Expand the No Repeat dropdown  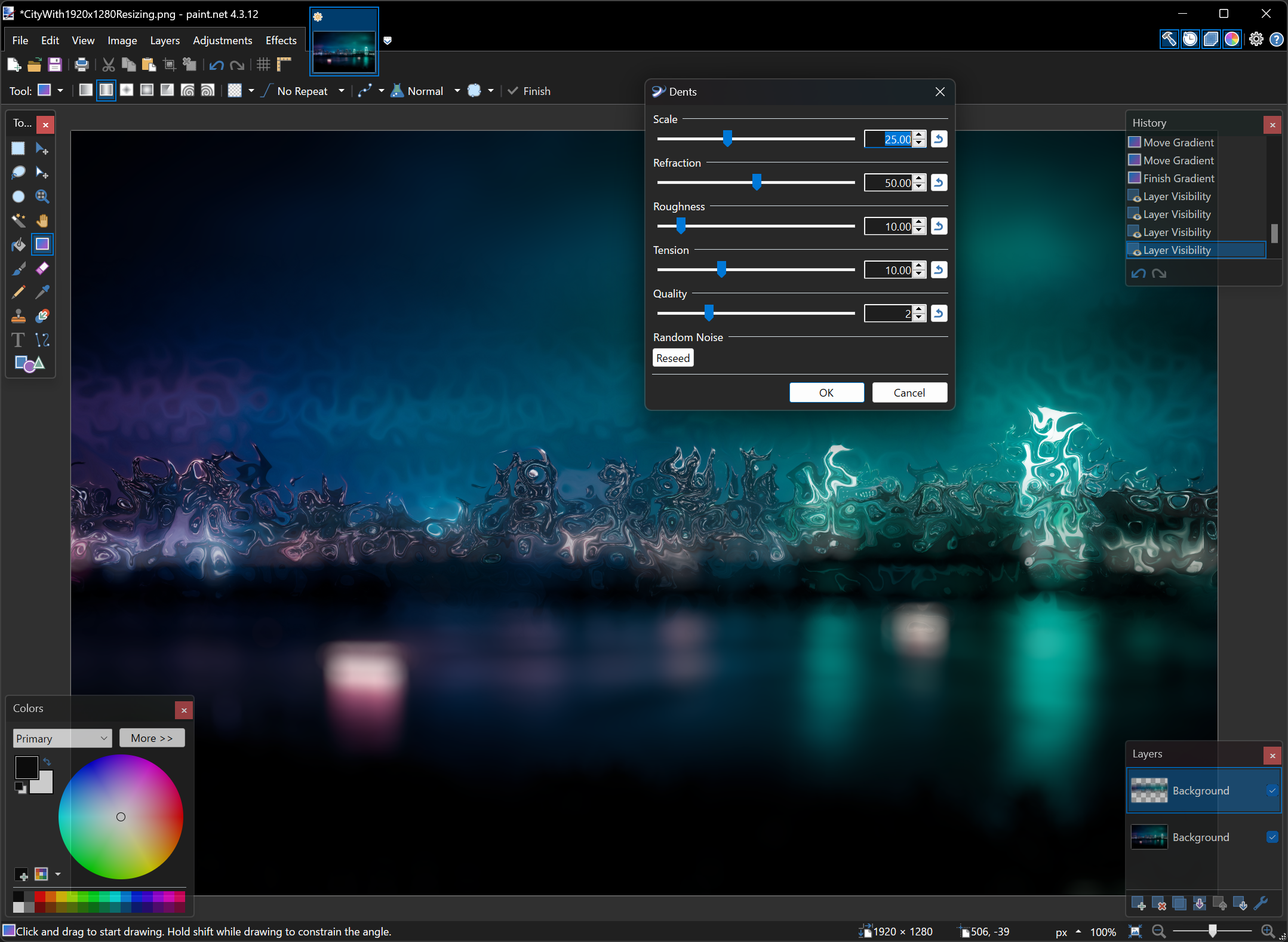click(341, 91)
